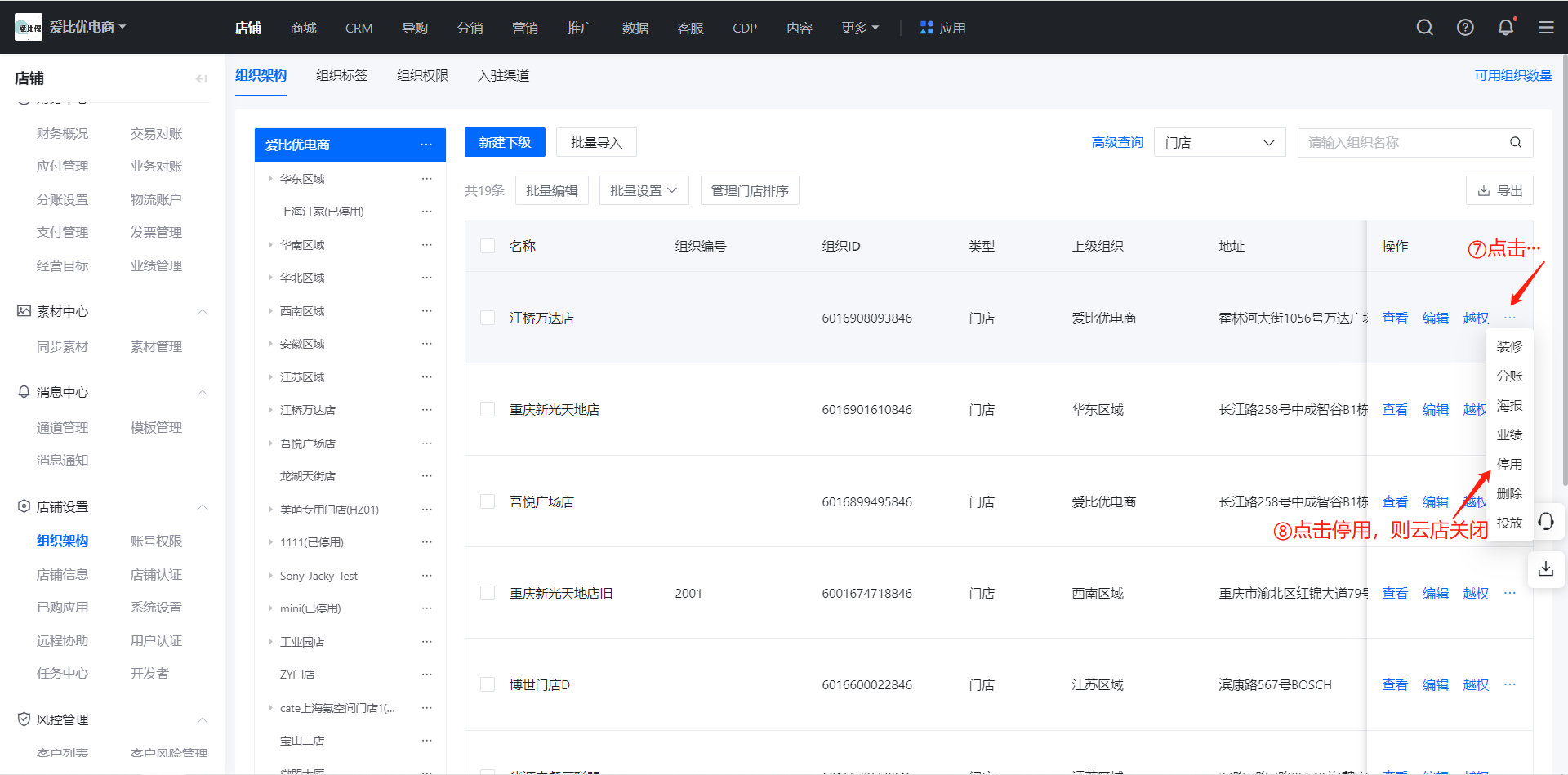Screen dimensions: 1568x775
Task: Switch to the 组织标签 tab
Action: coord(341,75)
